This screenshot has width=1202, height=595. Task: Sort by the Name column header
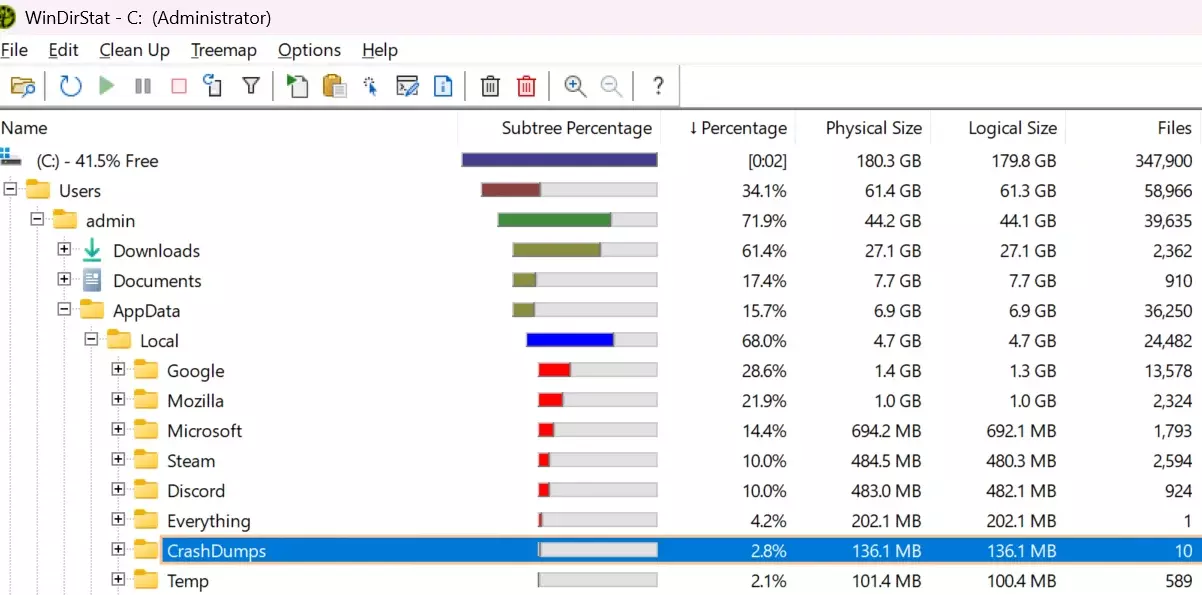click(x=228, y=128)
